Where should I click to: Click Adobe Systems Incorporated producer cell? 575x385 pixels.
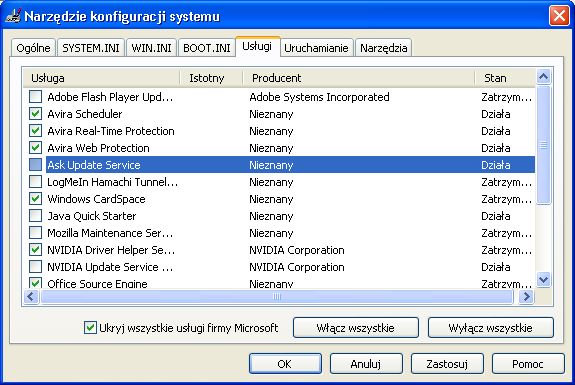pyautogui.click(x=319, y=97)
